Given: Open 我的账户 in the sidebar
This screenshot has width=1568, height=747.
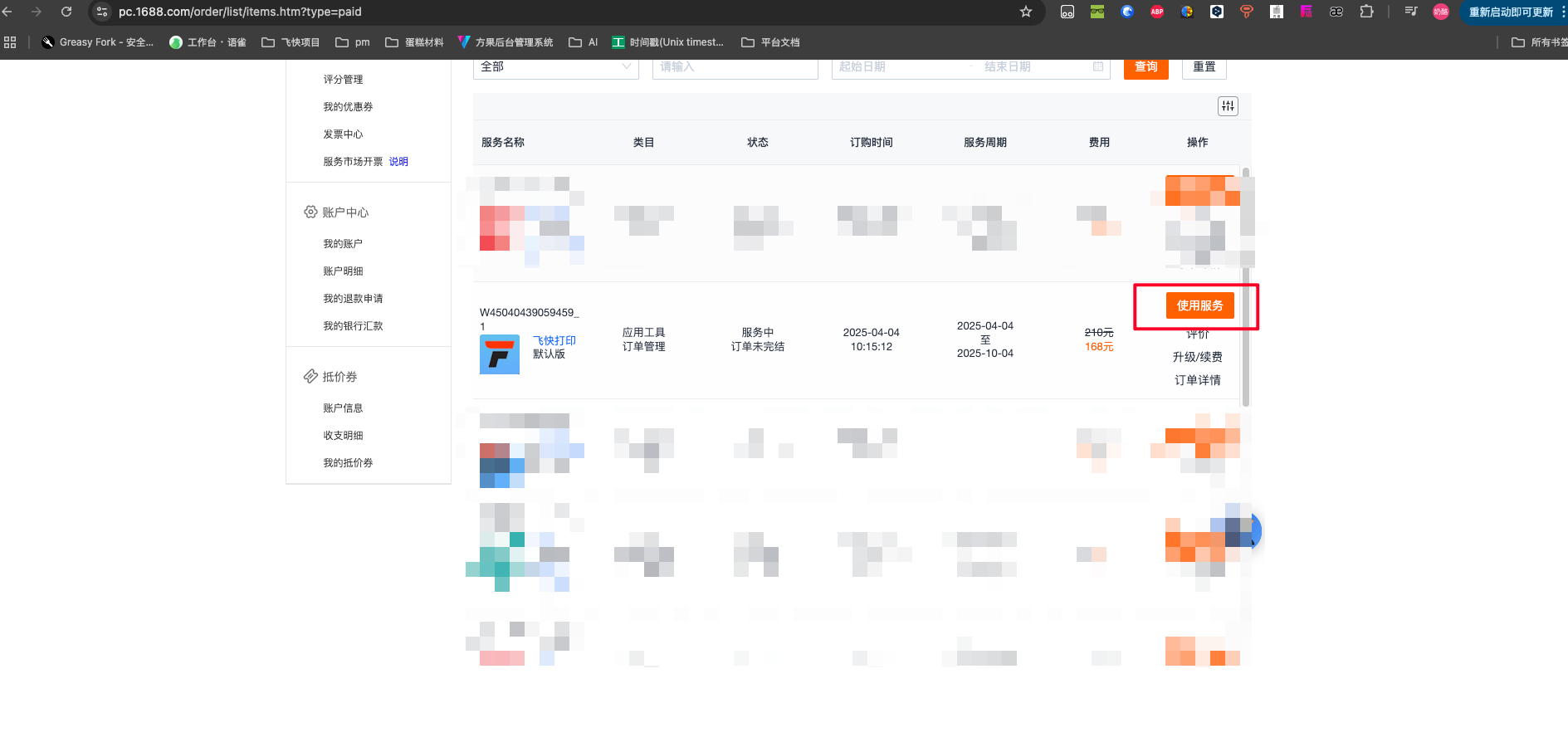Looking at the screenshot, I should click(x=343, y=244).
